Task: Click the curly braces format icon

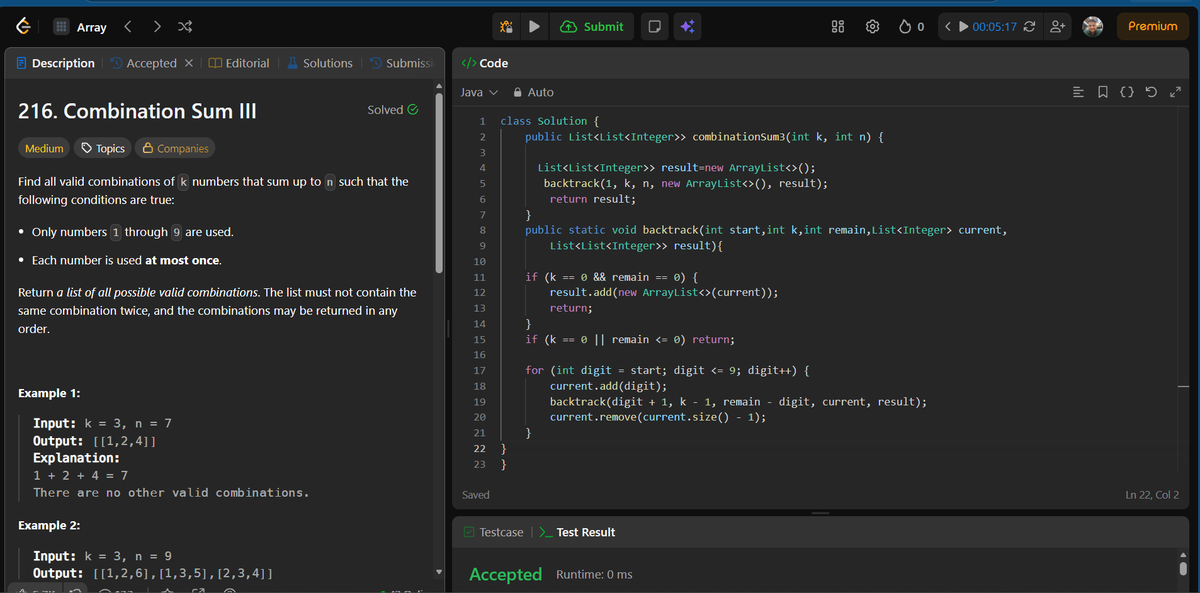Action: (1126, 92)
